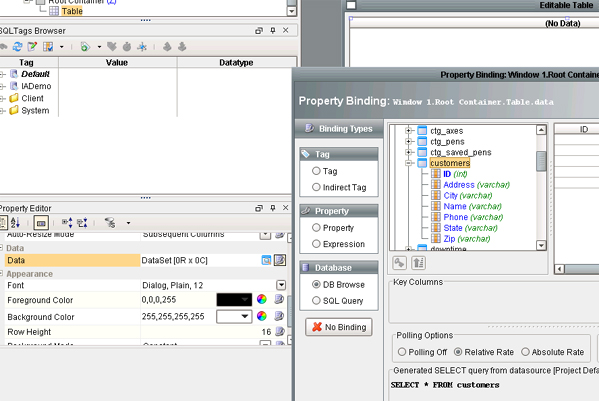Click the No Binding button
The height and width of the screenshot is (401, 599).
coord(339,327)
